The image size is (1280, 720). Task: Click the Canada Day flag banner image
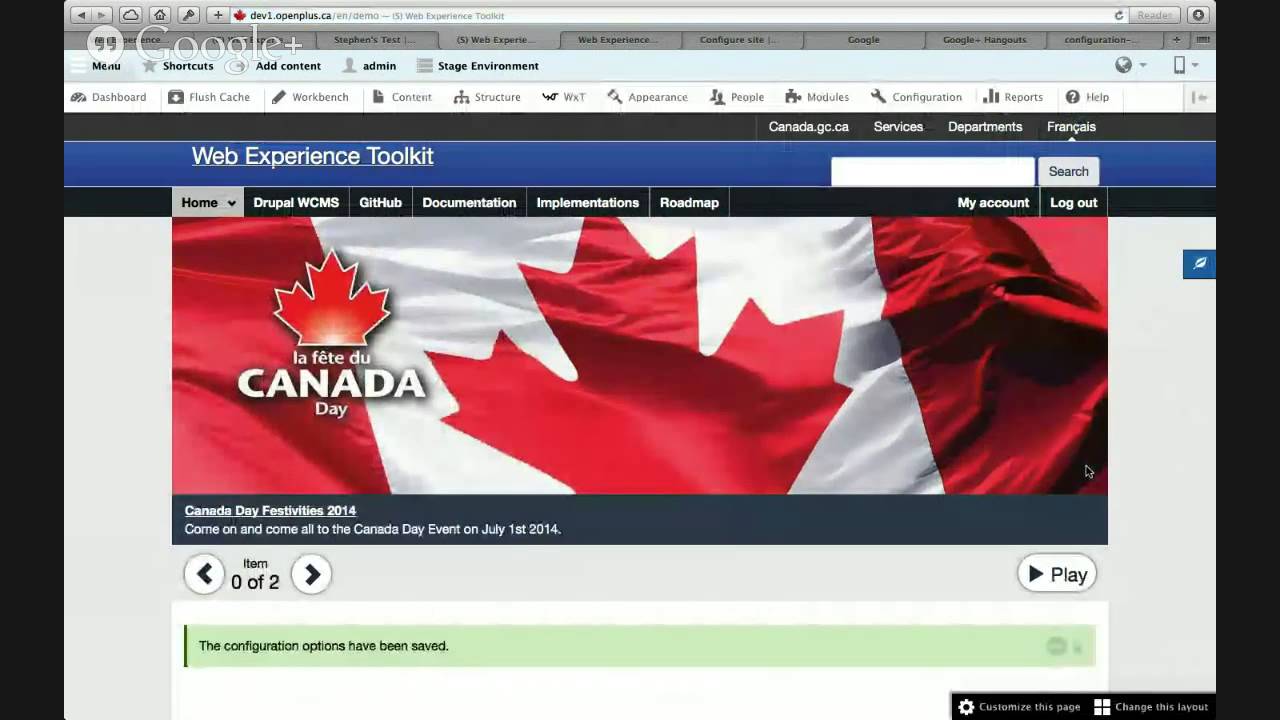[x=640, y=356]
